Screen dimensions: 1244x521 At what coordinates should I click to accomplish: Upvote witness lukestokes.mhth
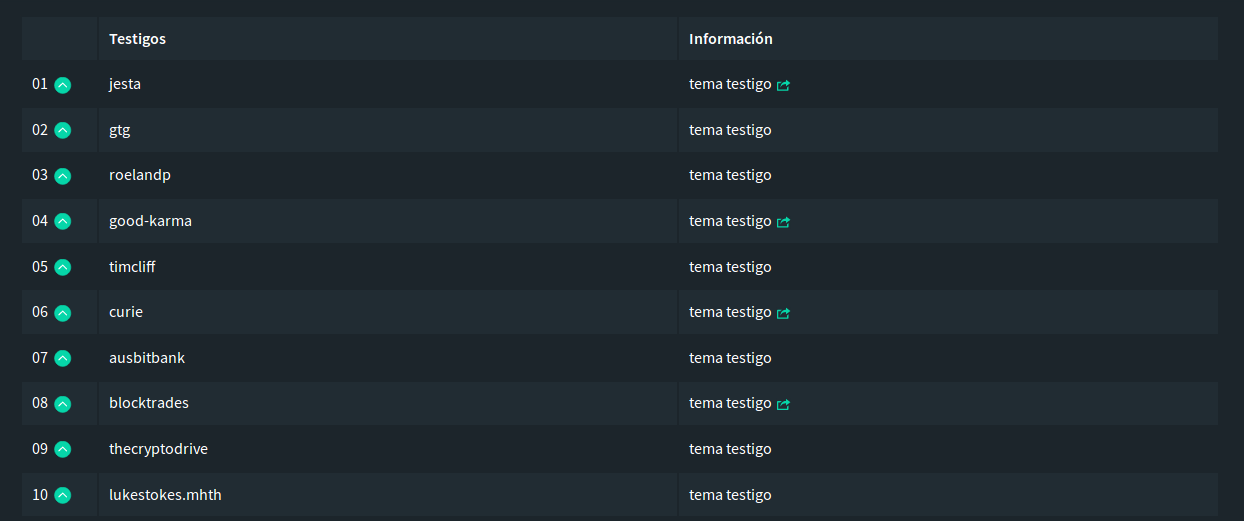[x=63, y=495]
